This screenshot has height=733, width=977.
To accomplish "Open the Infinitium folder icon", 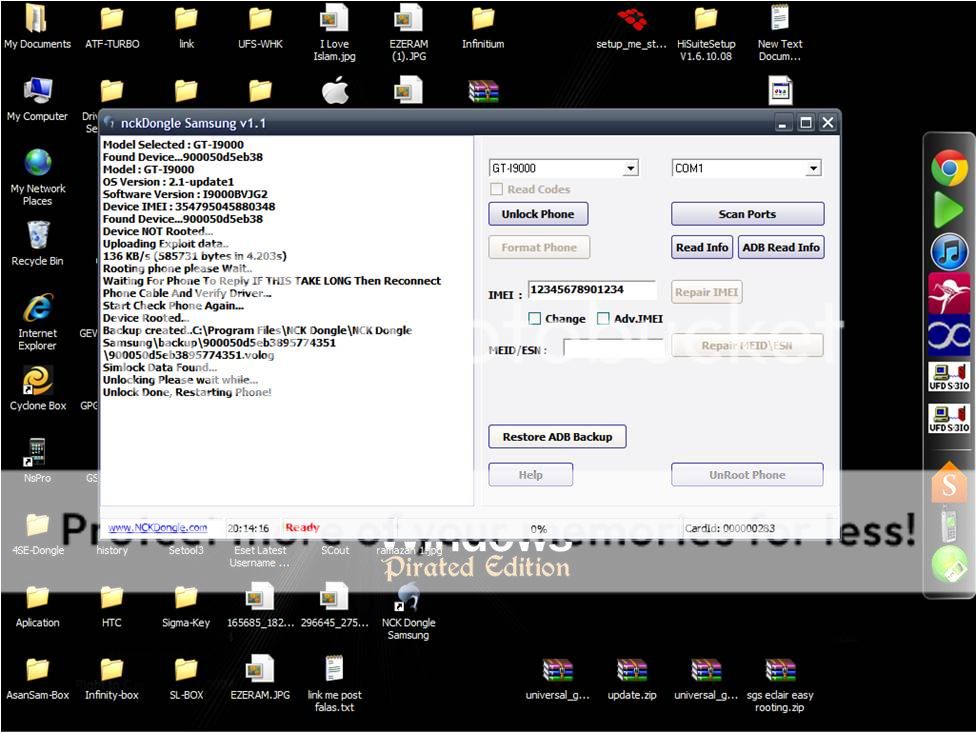I will tap(483, 27).
